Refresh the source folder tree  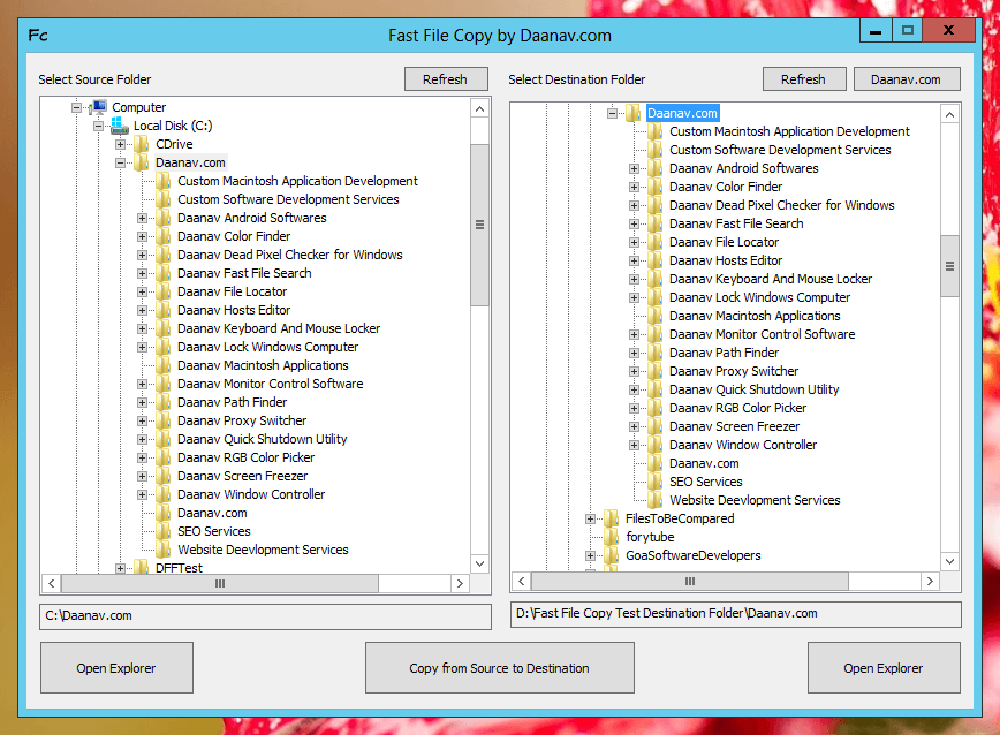click(445, 79)
